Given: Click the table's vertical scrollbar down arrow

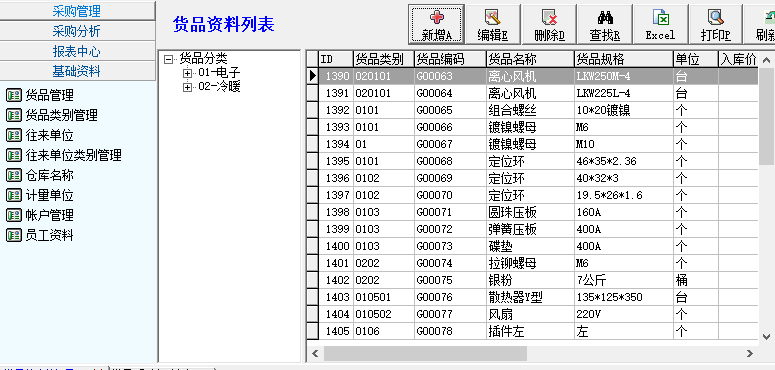Looking at the screenshot, I should click(767, 337).
